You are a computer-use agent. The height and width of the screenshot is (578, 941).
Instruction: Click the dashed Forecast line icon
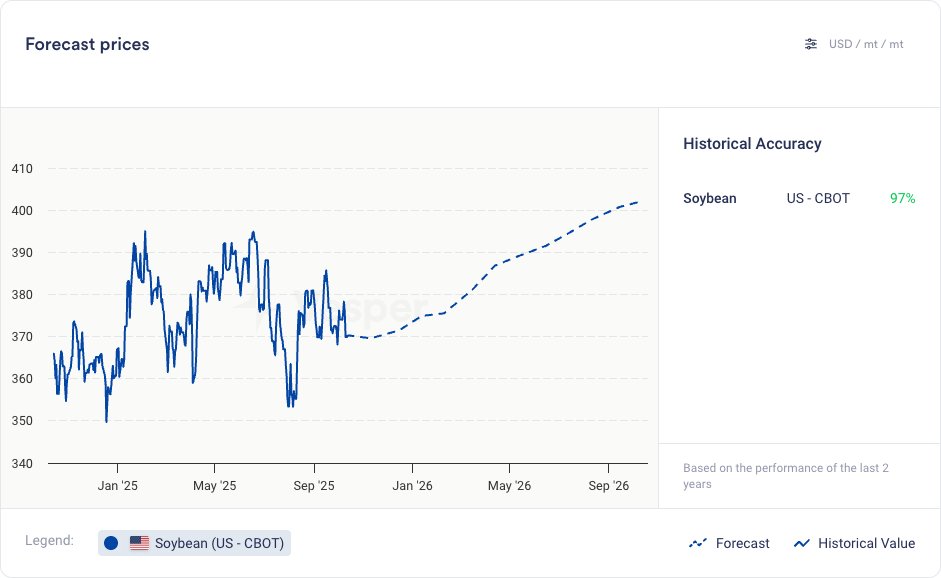698,543
